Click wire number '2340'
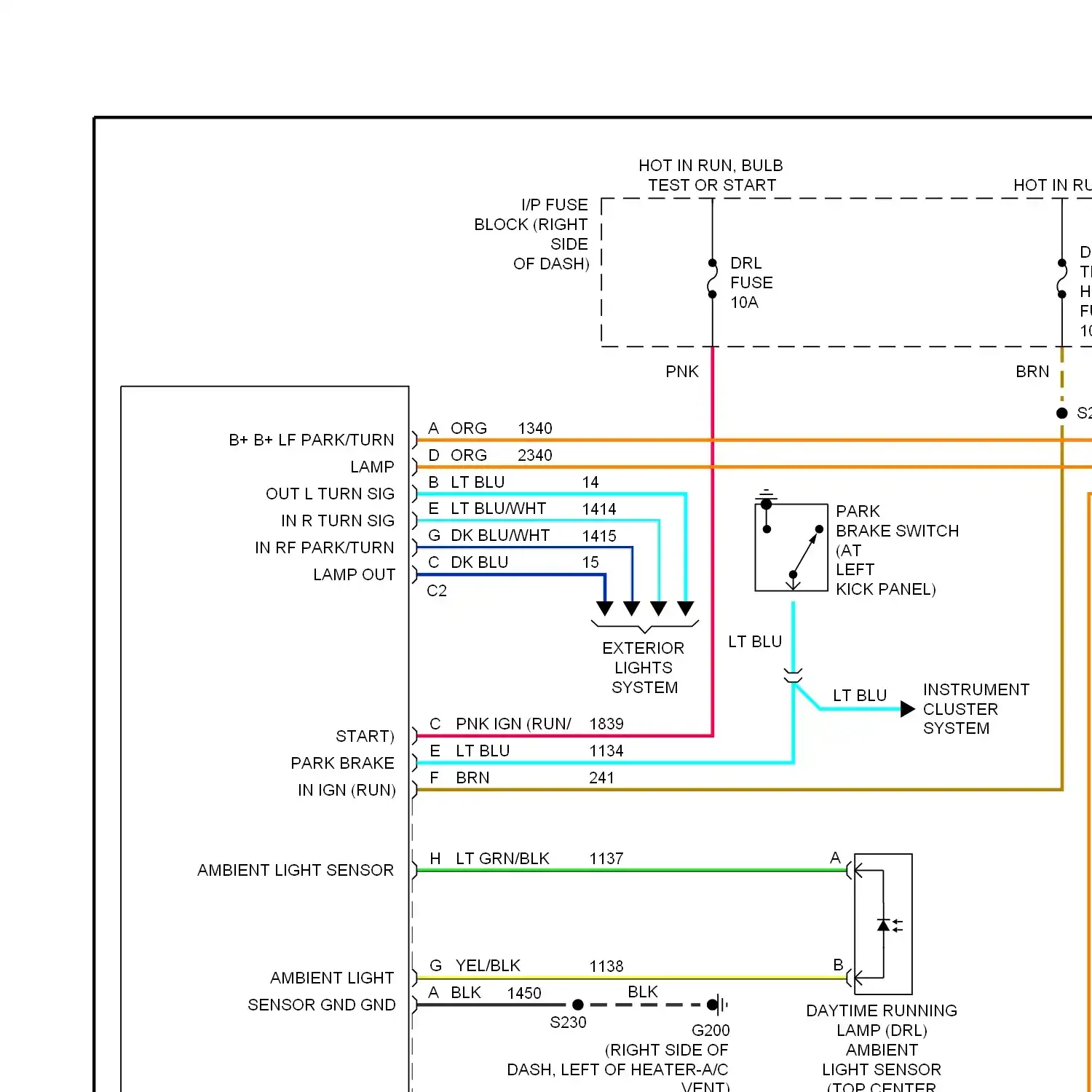The width and height of the screenshot is (1092, 1092). point(535,455)
